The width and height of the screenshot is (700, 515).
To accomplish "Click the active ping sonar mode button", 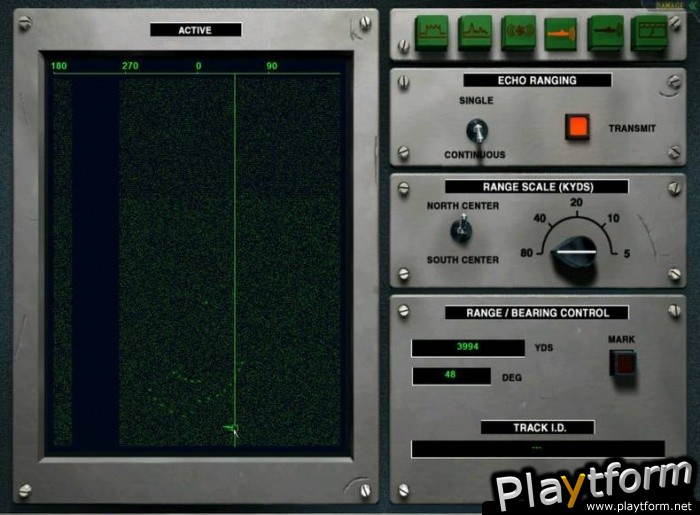I will tap(518, 34).
